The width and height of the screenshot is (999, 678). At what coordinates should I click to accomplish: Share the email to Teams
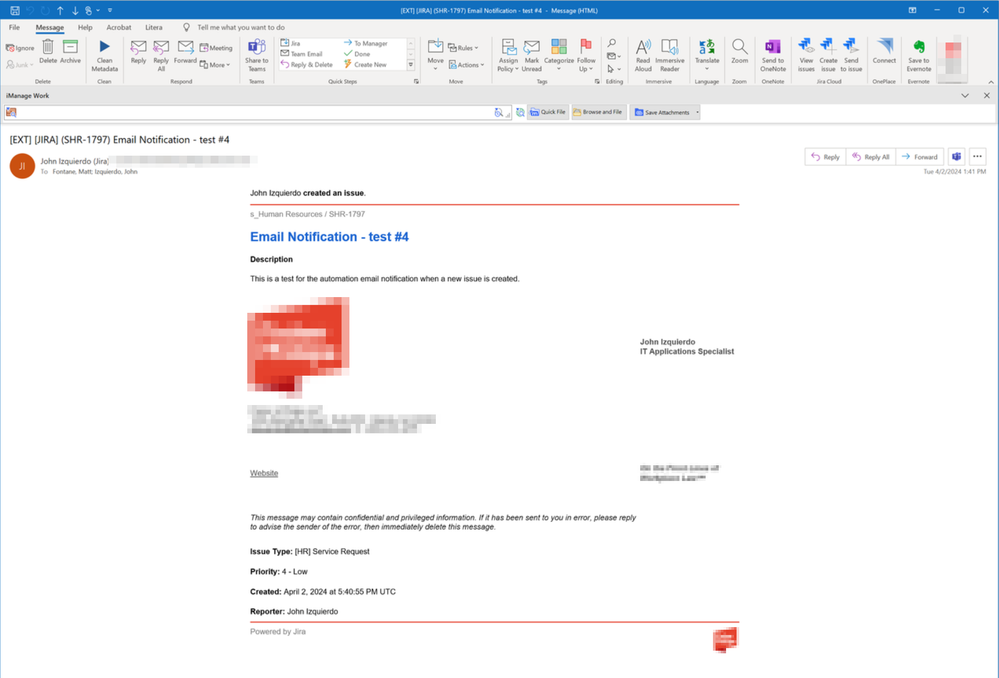coord(257,56)
